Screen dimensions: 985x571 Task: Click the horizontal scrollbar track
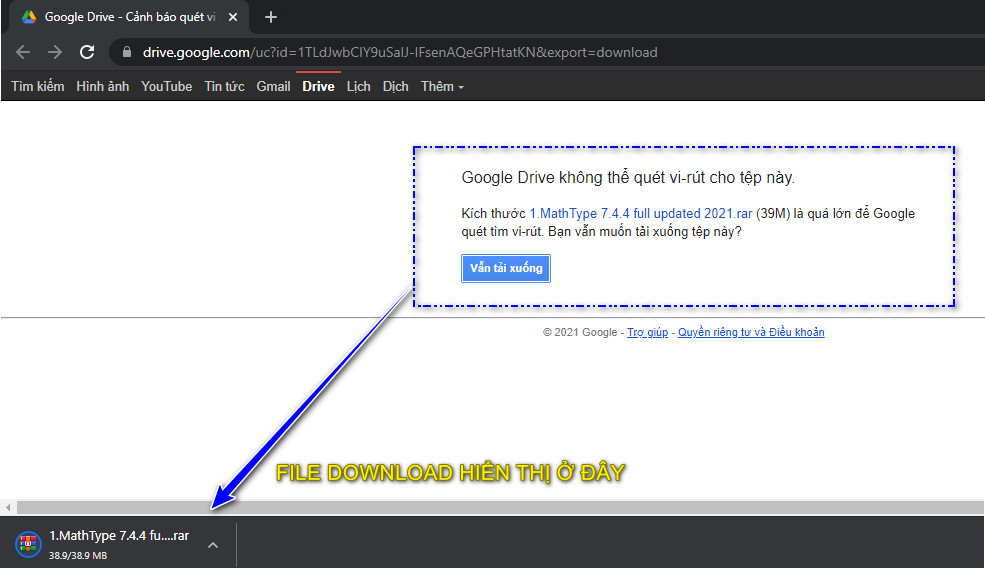[500, 507]
